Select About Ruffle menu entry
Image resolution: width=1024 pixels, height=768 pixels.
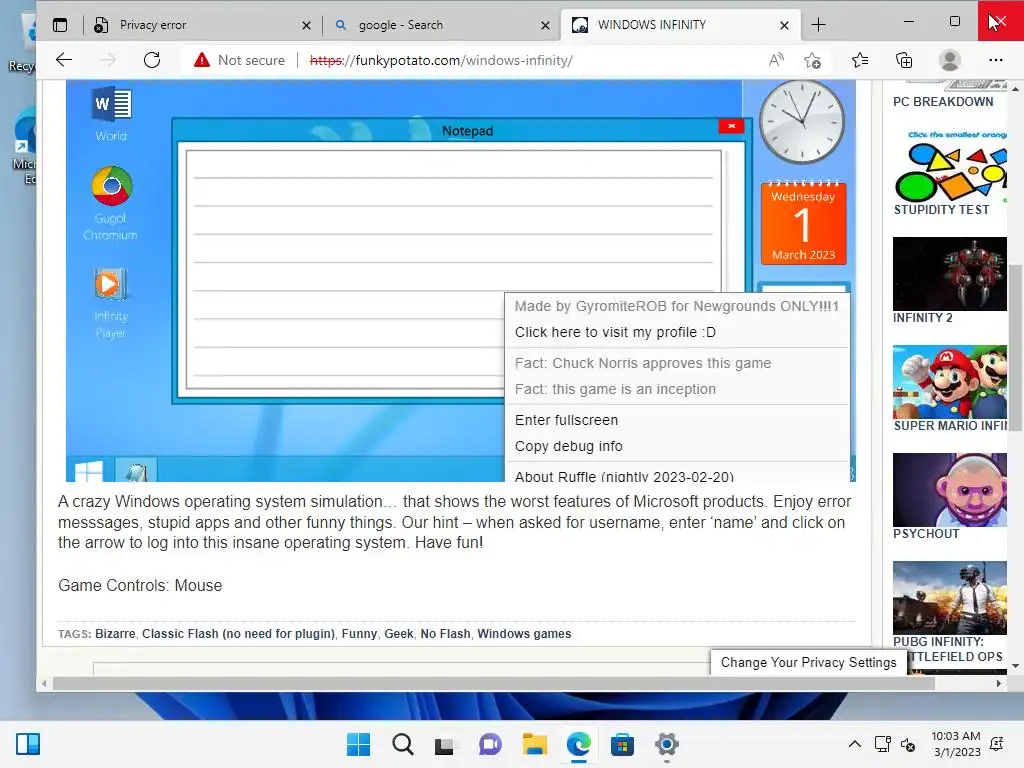coord(624,476)
